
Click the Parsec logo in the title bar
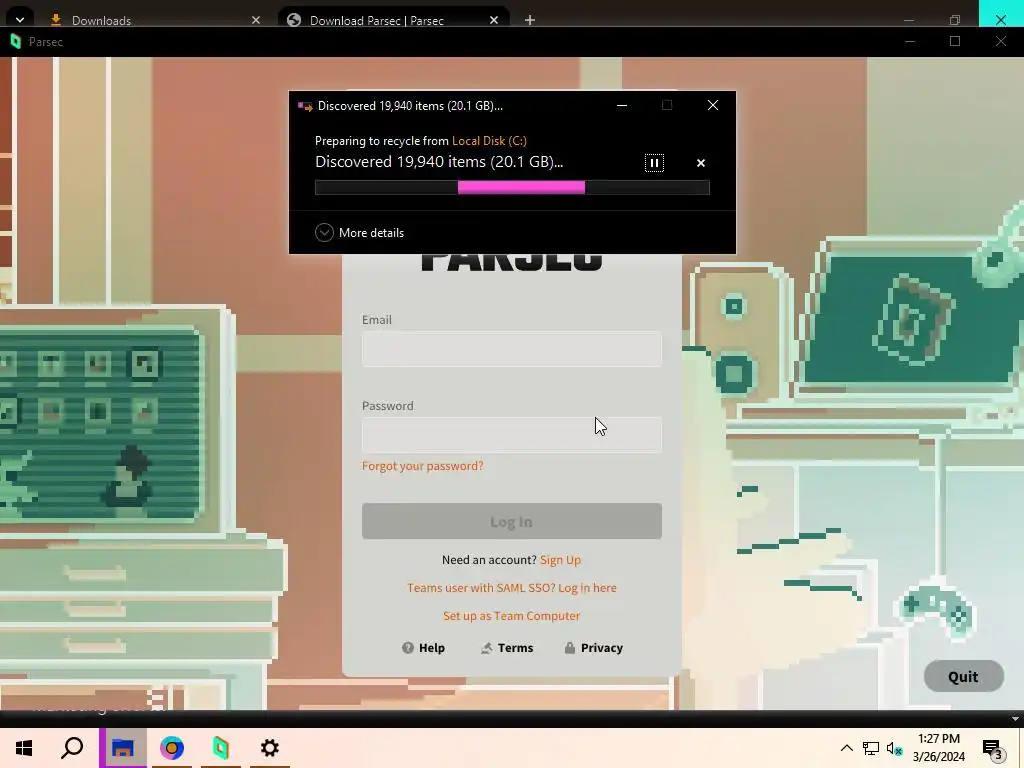tap(16, 42)
